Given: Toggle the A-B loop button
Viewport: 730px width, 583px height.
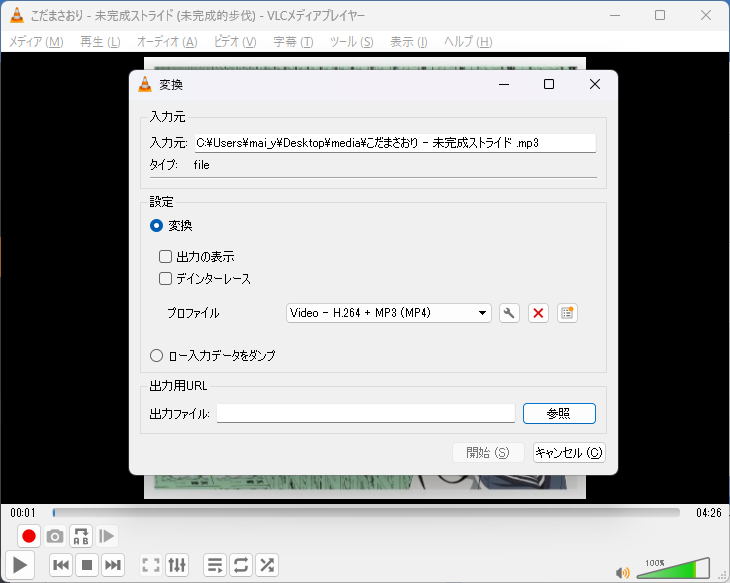Looking at the screenshot, I should point(81,536).
